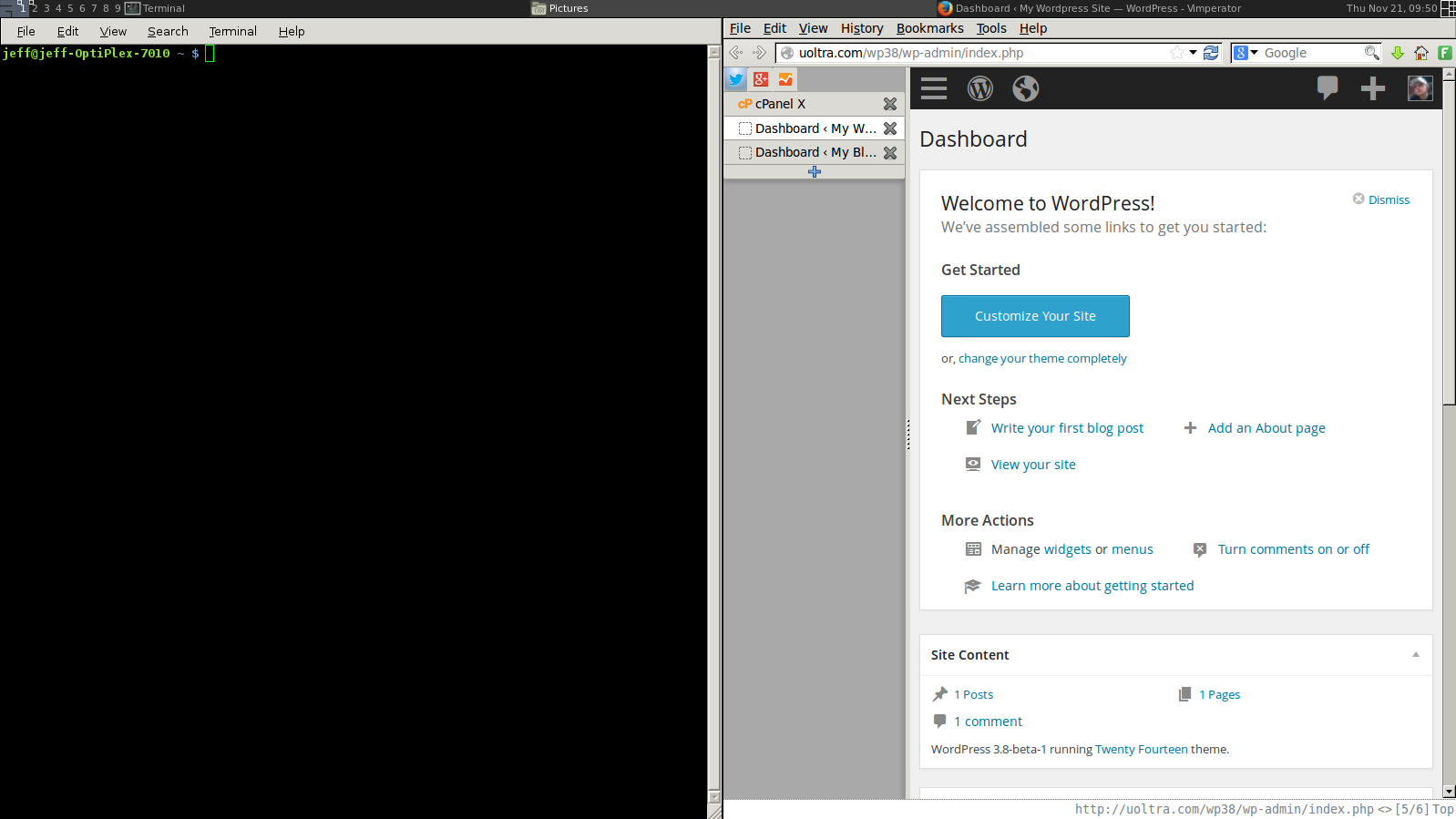Viewport: 1456px width, 819px height.
Task: Open the downloads green arrow icon
Action: coord(1398,53)
